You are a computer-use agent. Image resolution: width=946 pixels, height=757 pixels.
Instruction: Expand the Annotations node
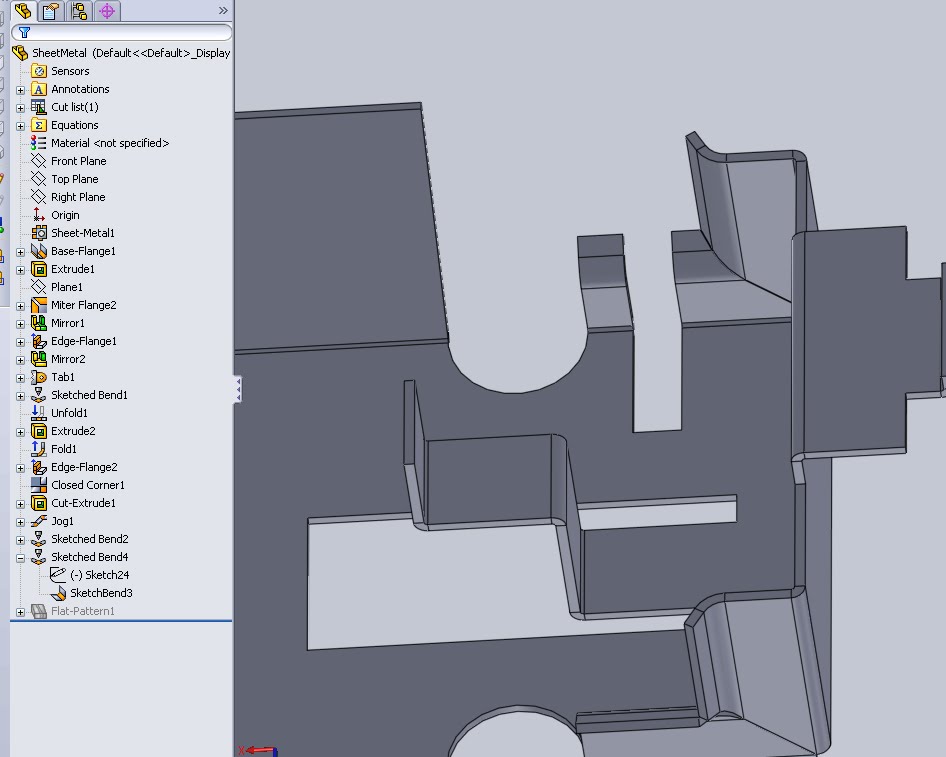[21, 90]
